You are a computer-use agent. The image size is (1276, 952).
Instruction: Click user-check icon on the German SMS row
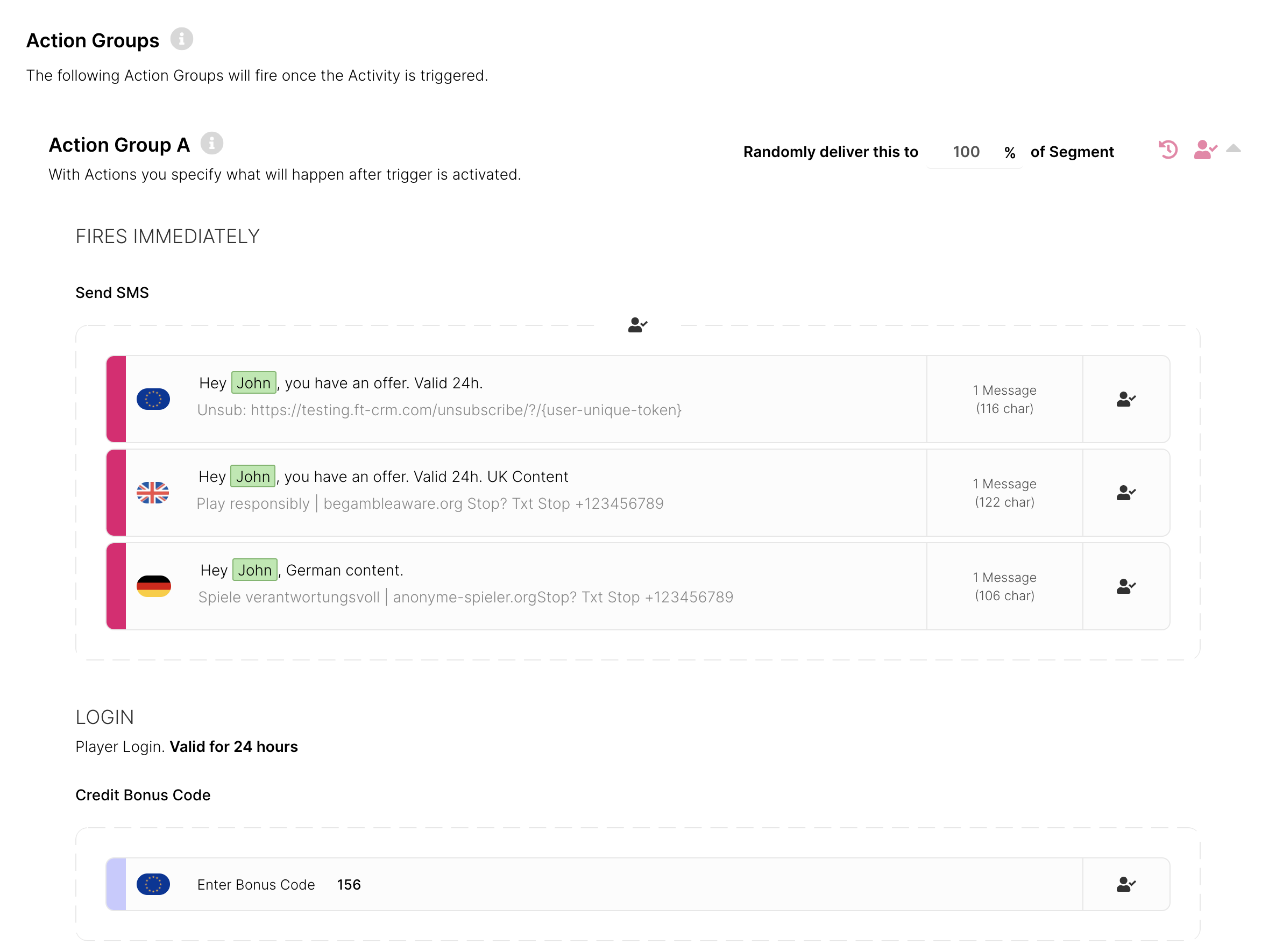pos(1125,587)
